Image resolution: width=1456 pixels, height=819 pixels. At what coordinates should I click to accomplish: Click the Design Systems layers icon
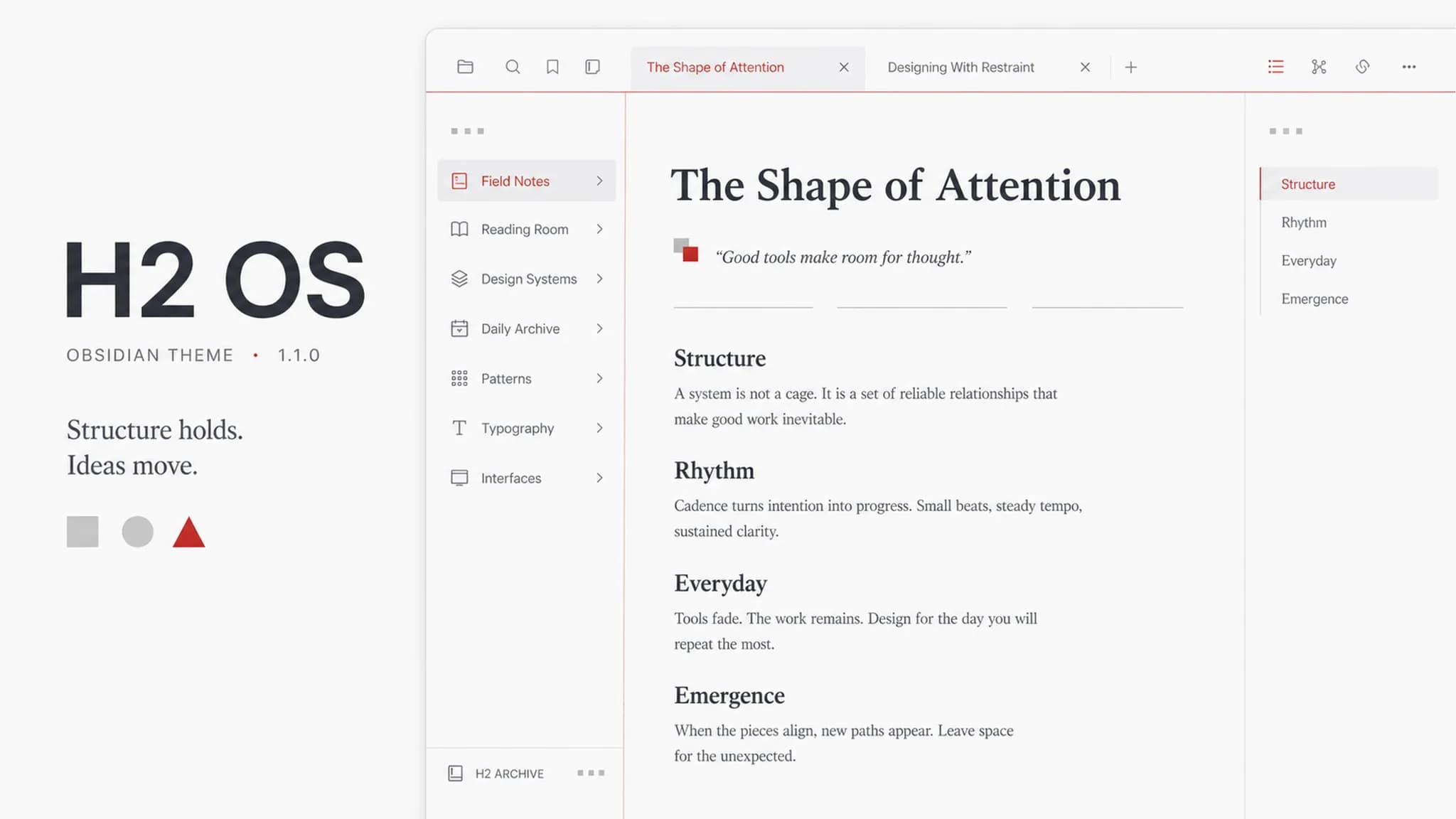pyautogui.click(x=459, y=279)
